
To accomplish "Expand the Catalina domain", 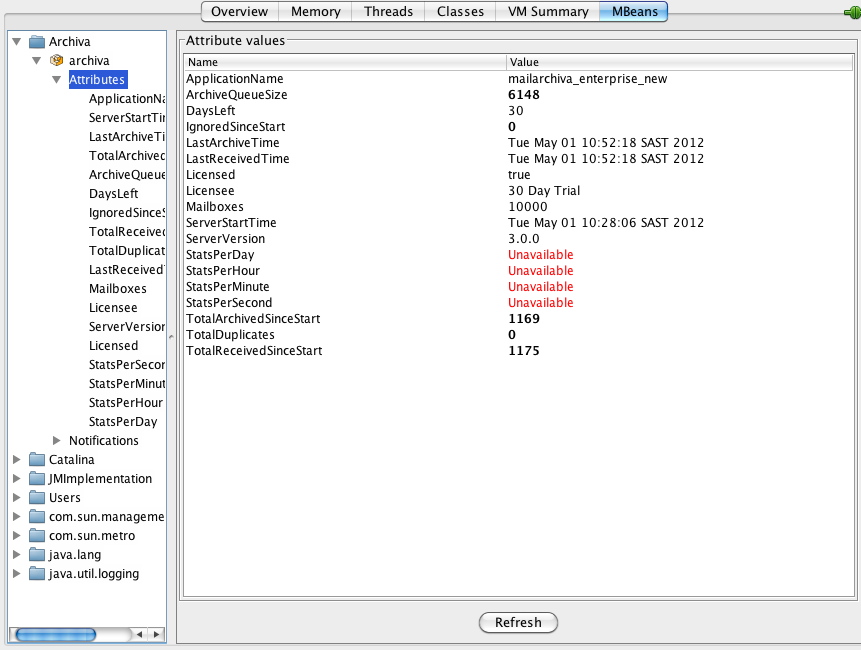I will 16,460.
